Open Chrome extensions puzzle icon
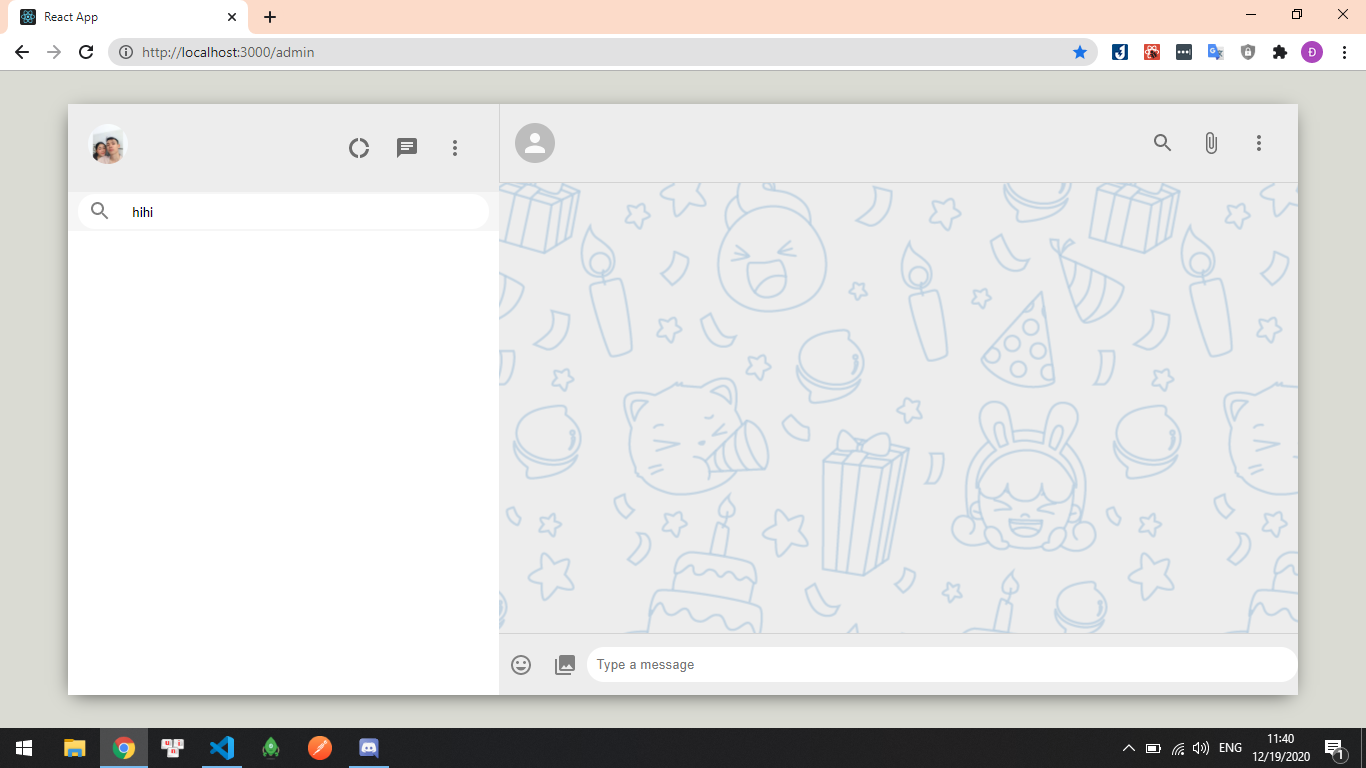 point(1280,52)
